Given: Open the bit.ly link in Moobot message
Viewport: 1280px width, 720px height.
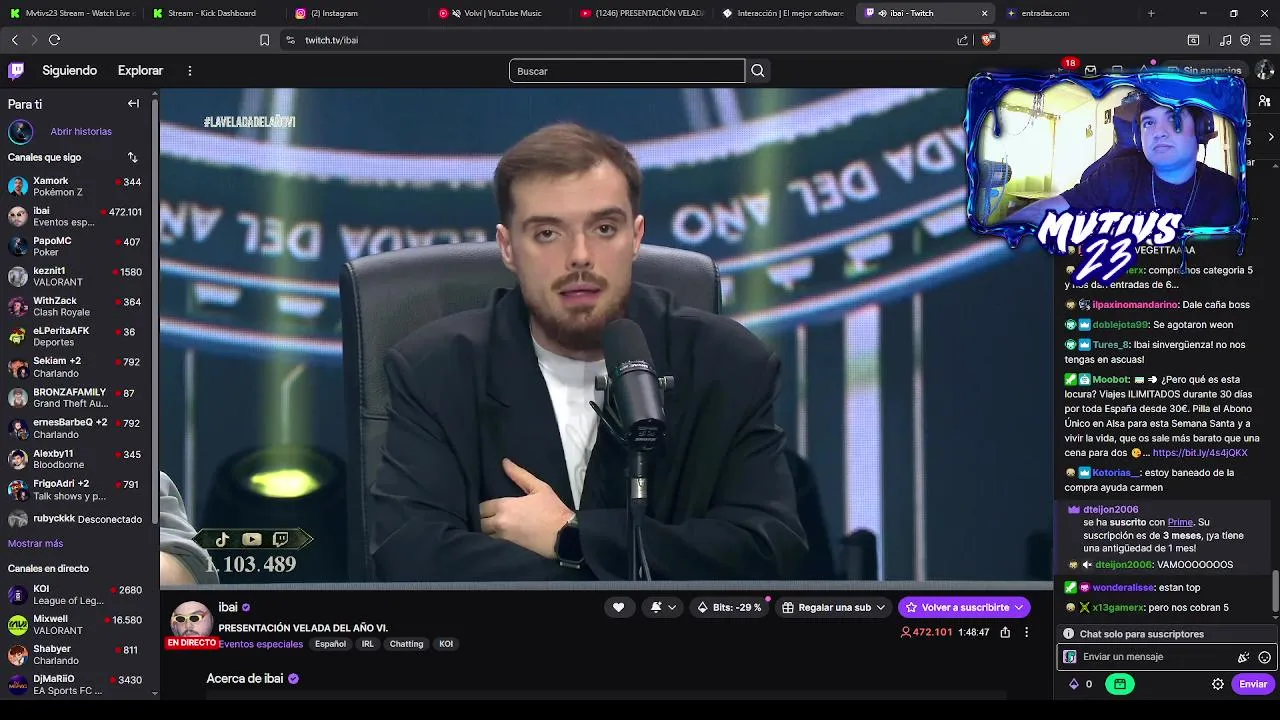Looking at the screenshot, I should click(x=1199, y=453).
